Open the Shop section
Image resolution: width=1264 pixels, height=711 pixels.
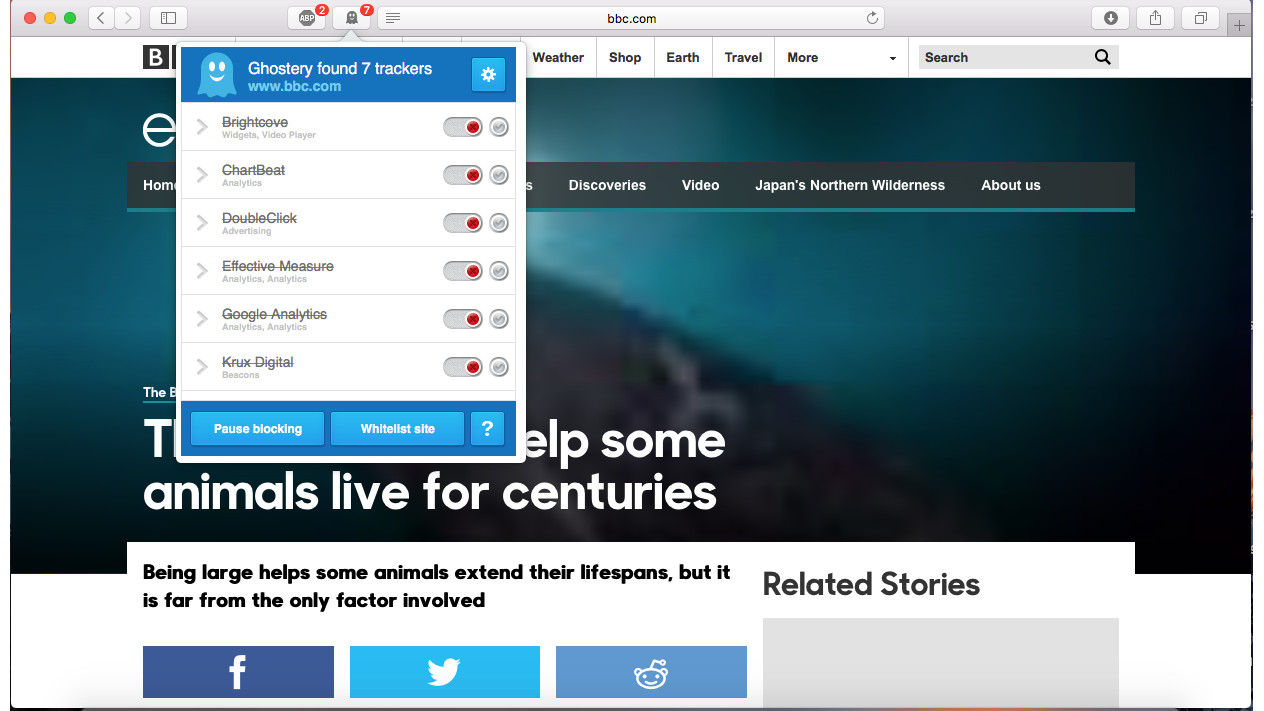coord(625,57)
